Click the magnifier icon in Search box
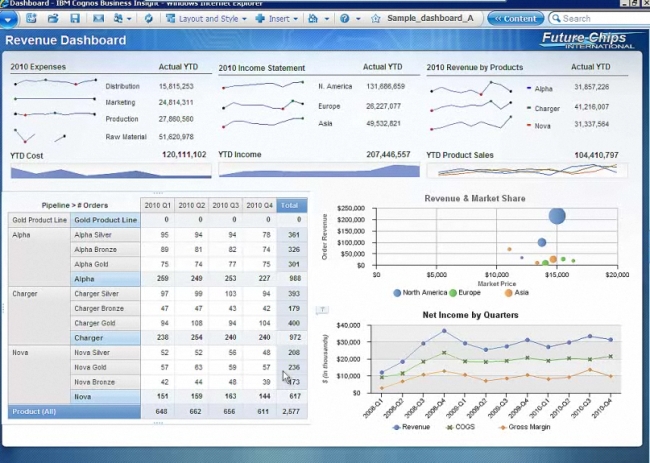Viewport: 650px width, 463px height. tap(555, 18)
